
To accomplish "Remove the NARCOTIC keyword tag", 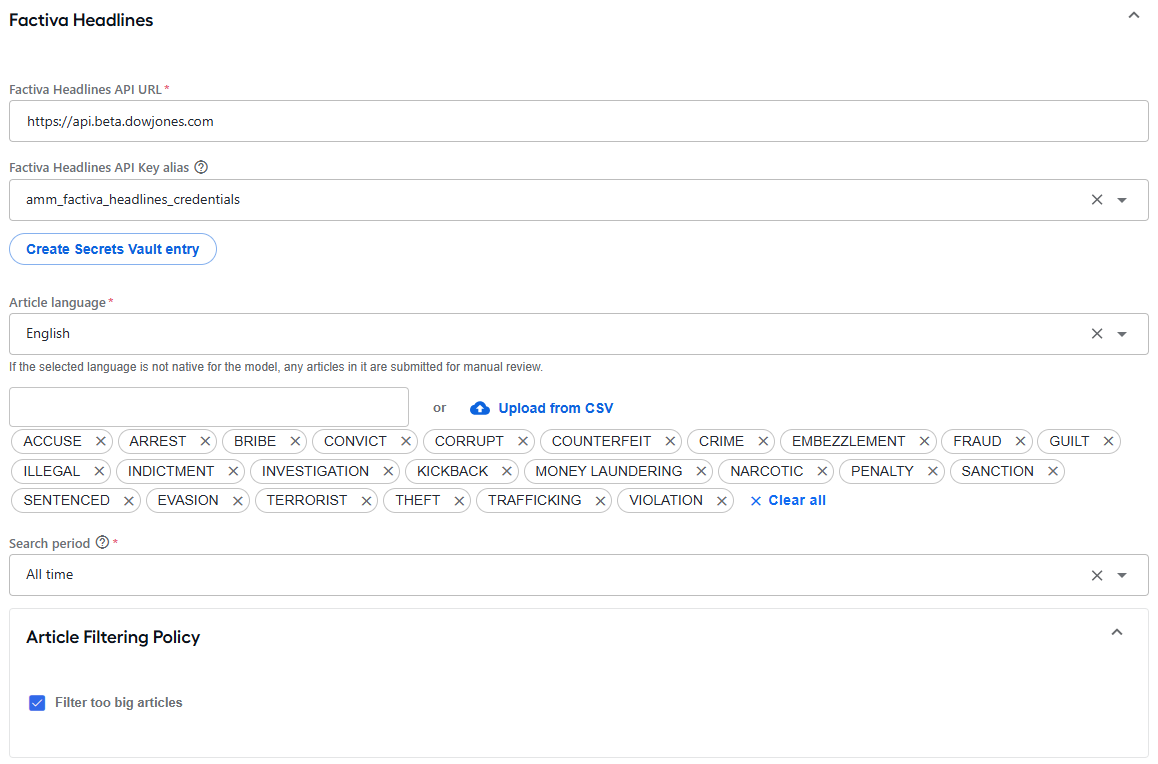I will [822, 471].
